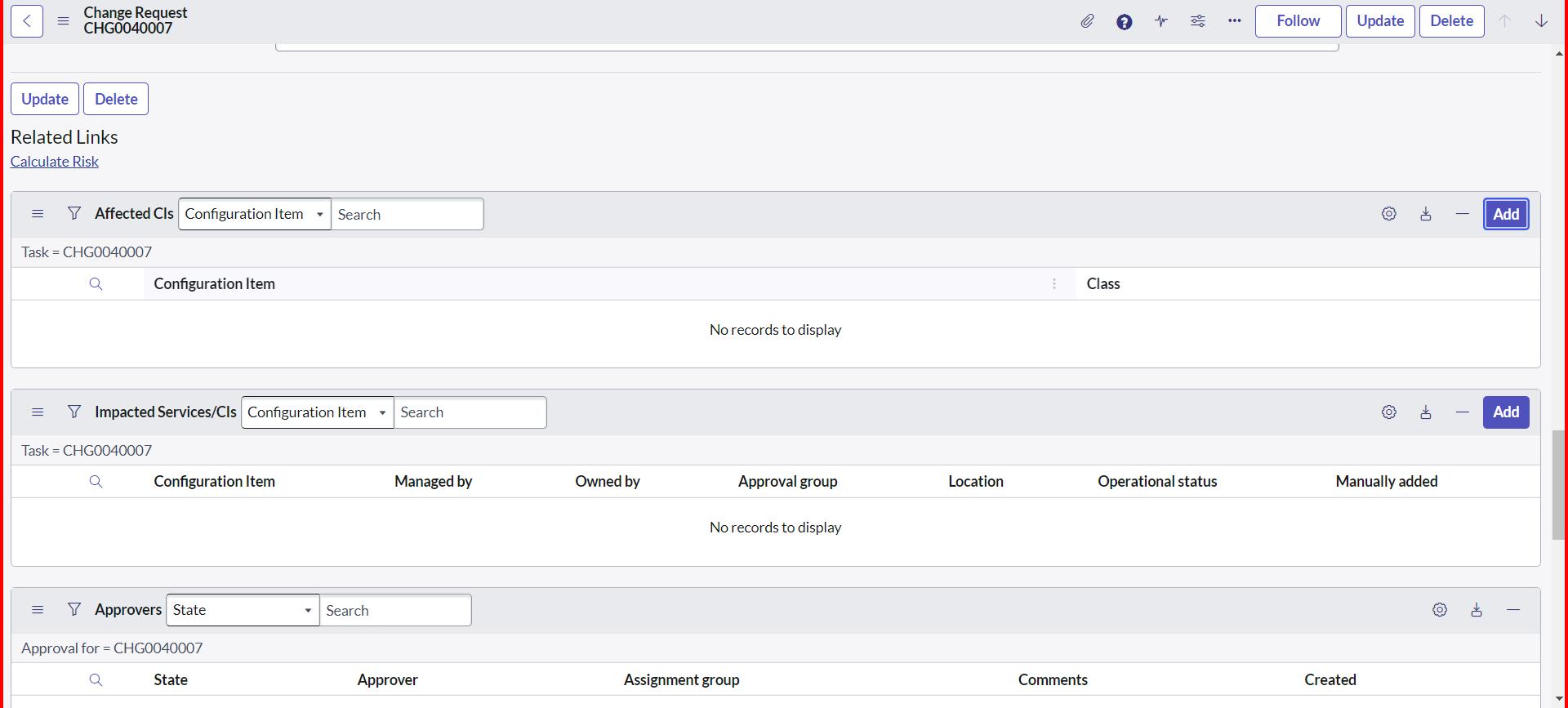Click the paperclip attachments icon
1568x708 pixels.
tap(1087, 21)
